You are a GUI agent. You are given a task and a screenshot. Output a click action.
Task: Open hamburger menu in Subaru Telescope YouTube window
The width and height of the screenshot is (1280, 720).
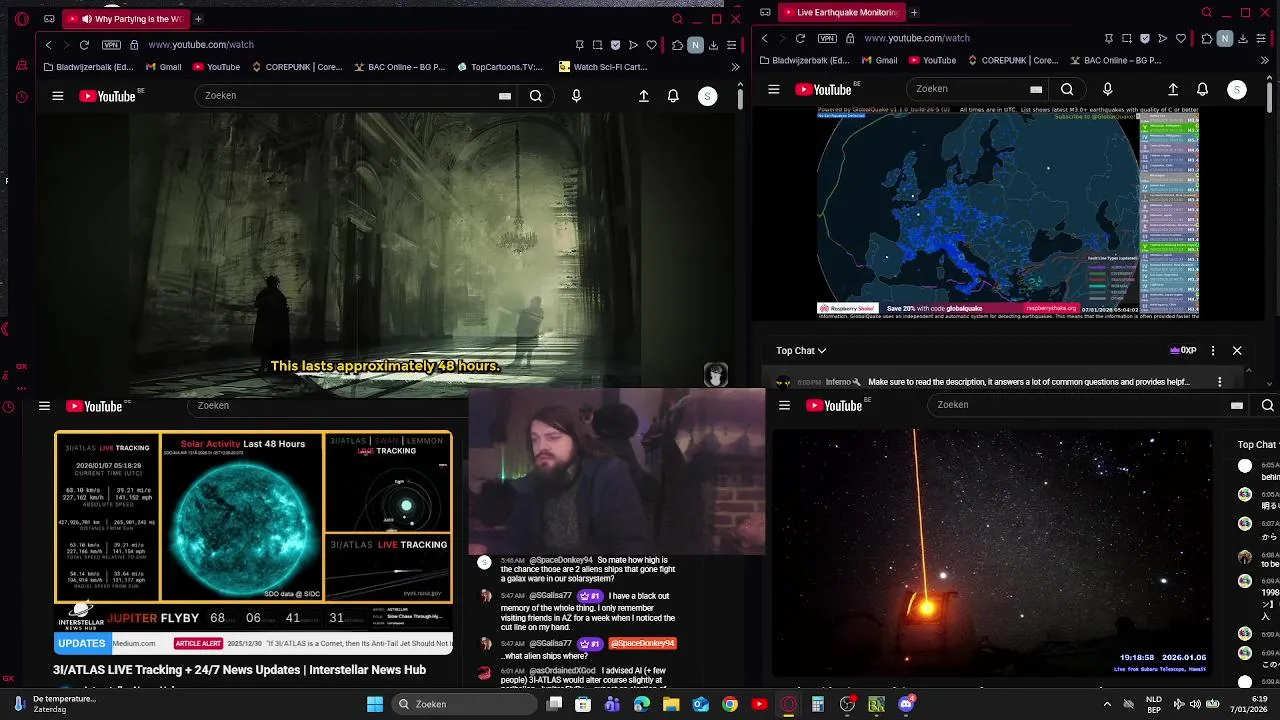[784, 405]
